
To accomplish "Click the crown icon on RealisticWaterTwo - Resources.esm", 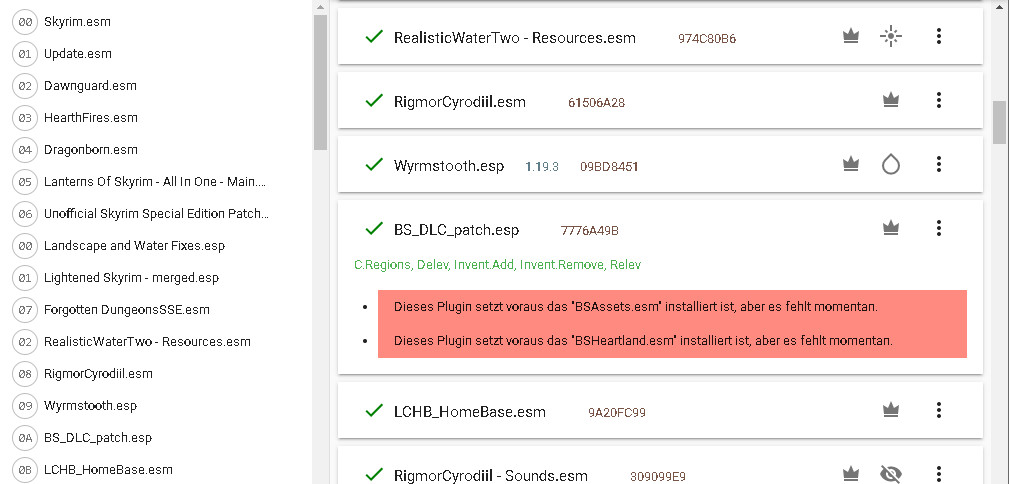I will (x=851, y=37).
